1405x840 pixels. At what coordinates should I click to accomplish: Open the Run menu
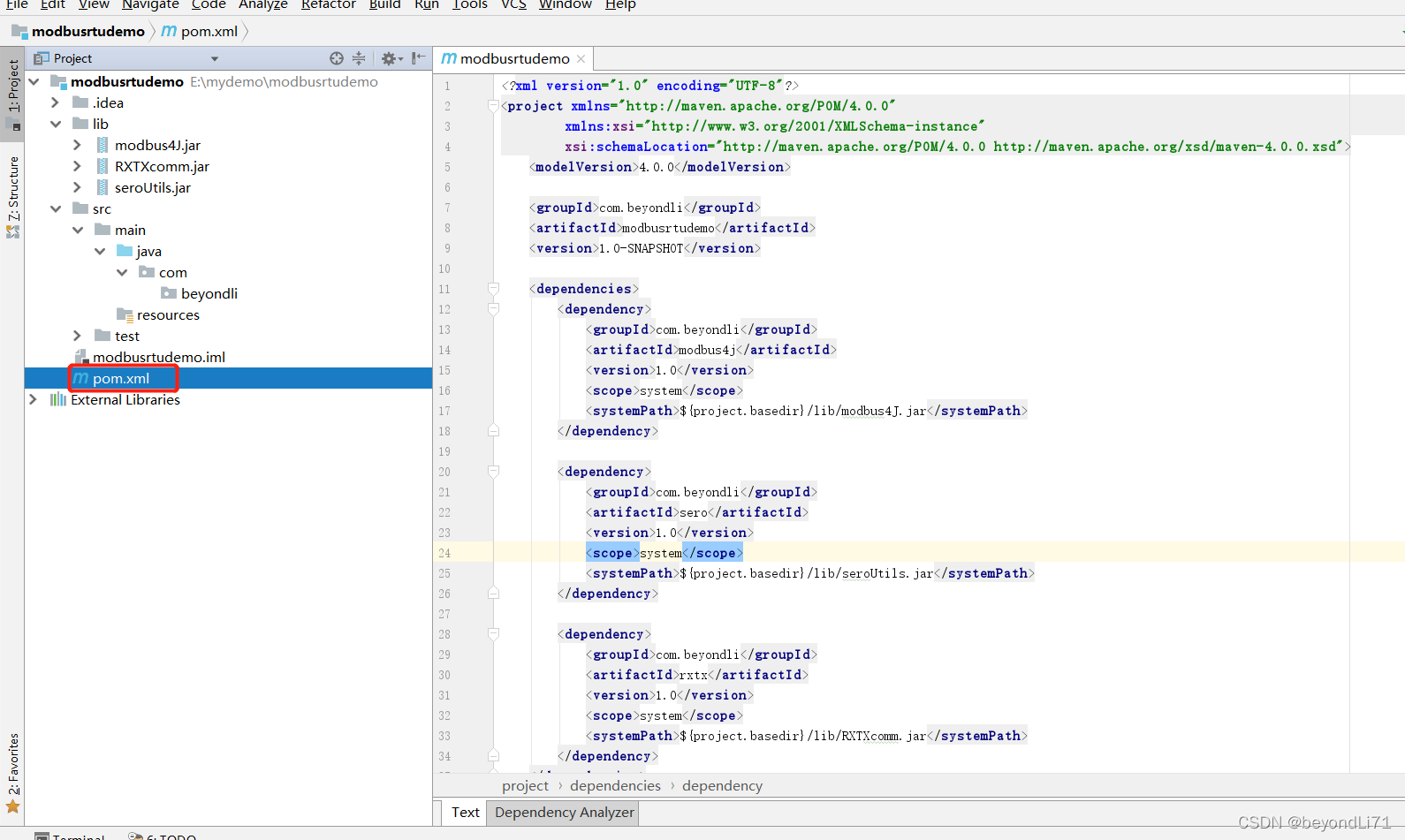[x=427, y=4]
